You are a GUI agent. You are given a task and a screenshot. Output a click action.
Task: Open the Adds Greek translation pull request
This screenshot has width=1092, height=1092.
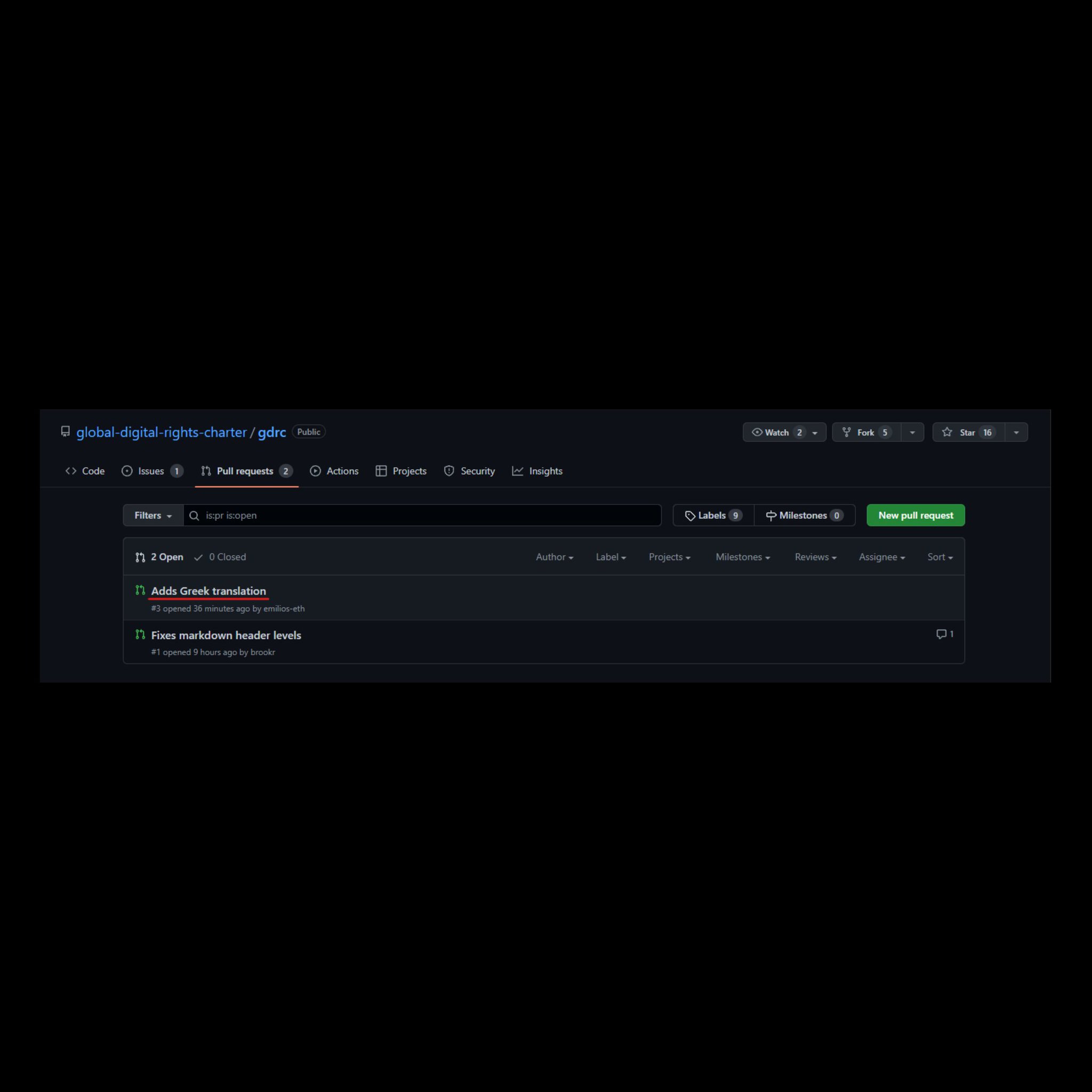click(208, 591)
